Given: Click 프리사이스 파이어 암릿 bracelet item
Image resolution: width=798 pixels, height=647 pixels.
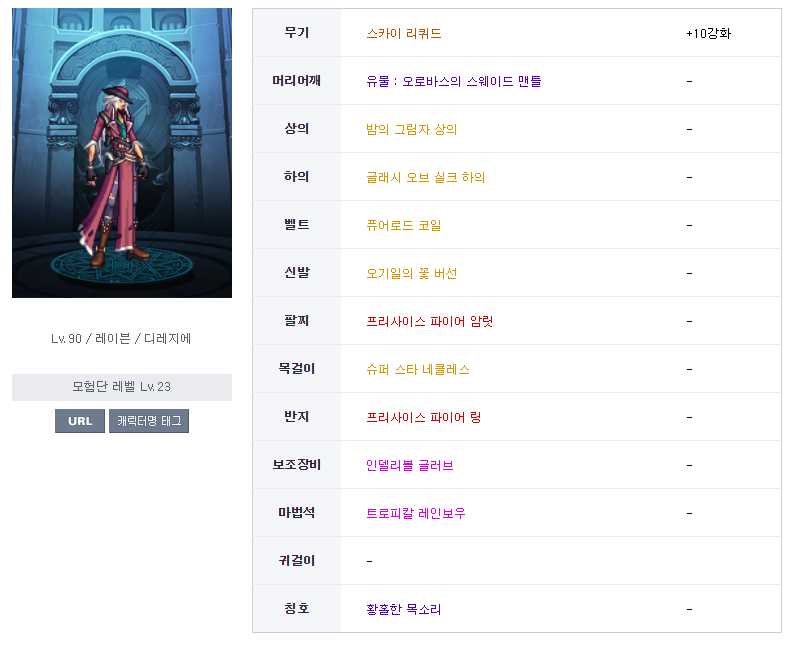Looking at the screenshot, I should point(430,321).
